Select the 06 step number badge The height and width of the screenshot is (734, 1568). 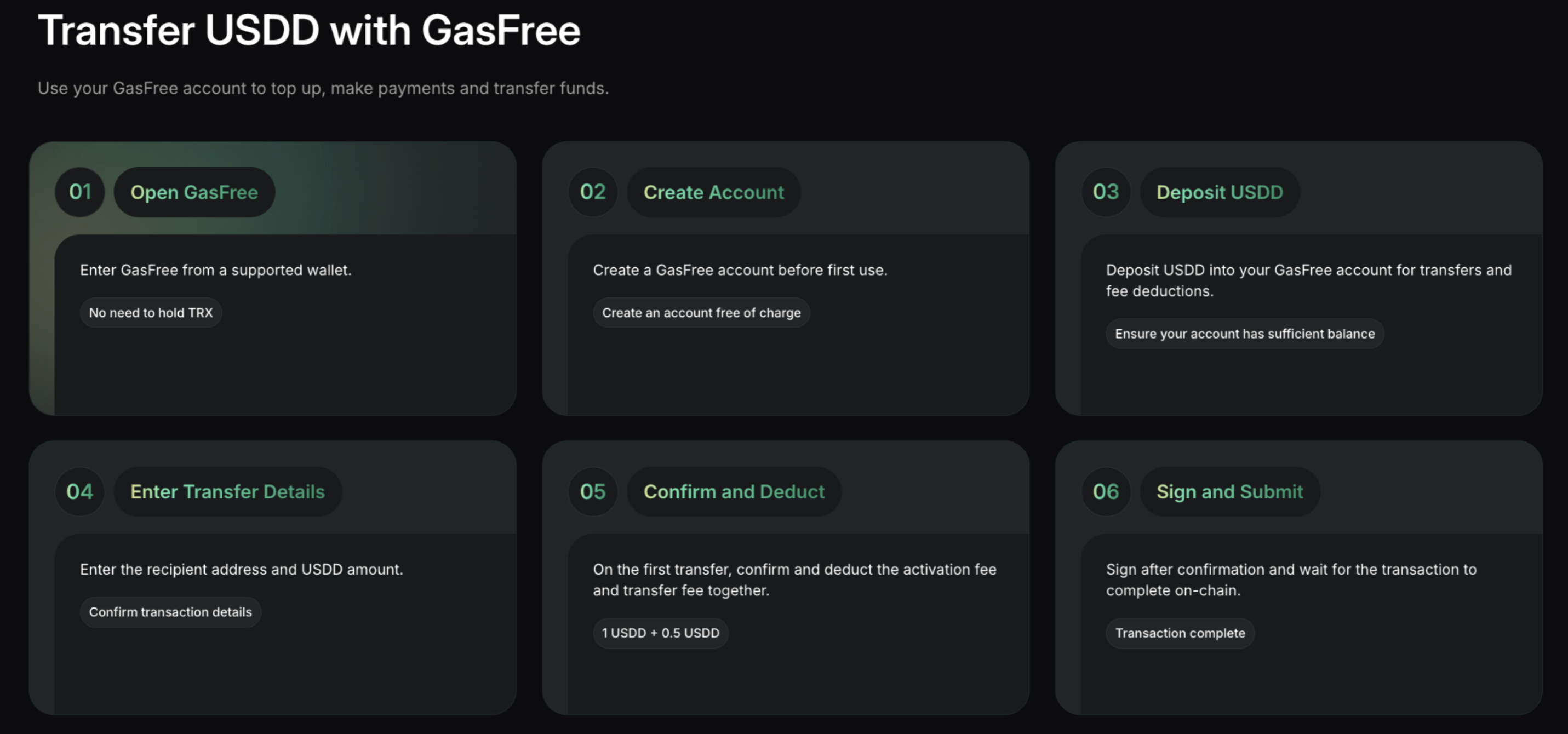coord(1106,492)
